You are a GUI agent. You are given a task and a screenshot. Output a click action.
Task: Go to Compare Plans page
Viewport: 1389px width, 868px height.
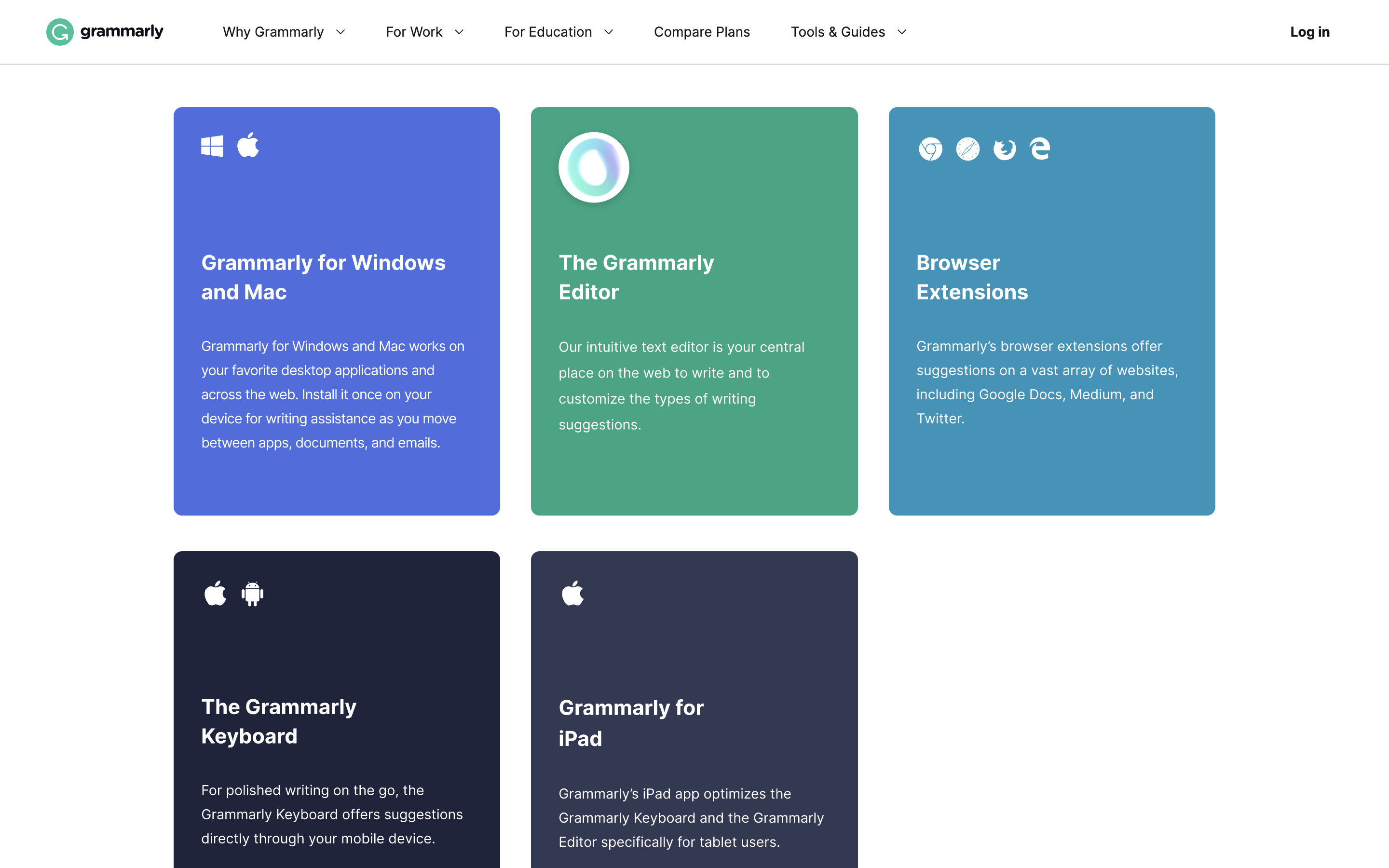pyautogui.click(x=701, y=32)
